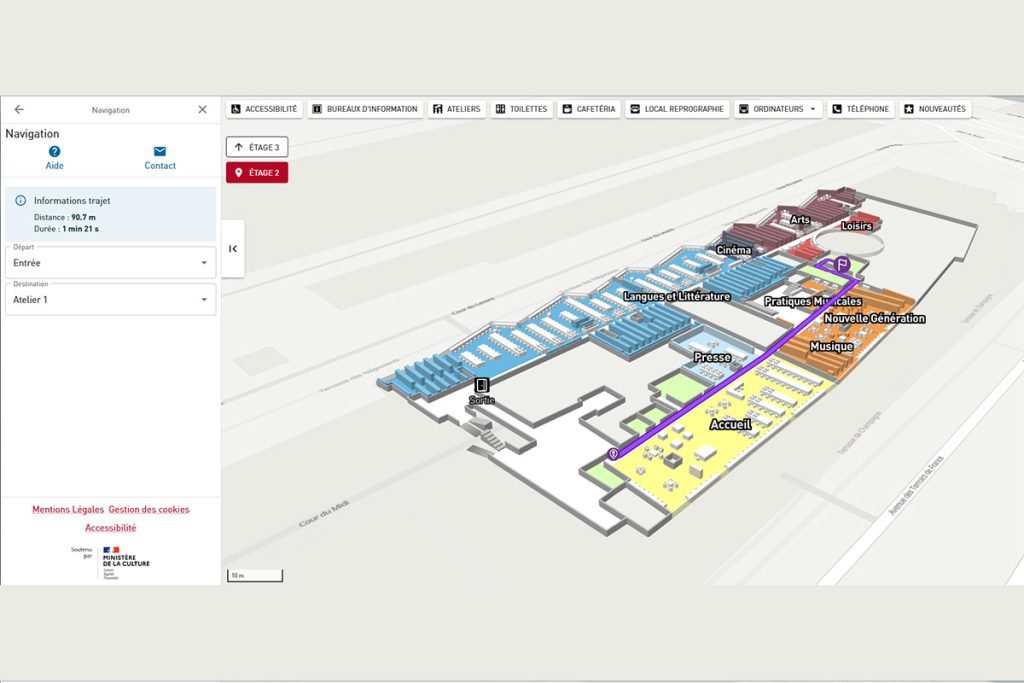Switch to Étage 3 floor

257,147
